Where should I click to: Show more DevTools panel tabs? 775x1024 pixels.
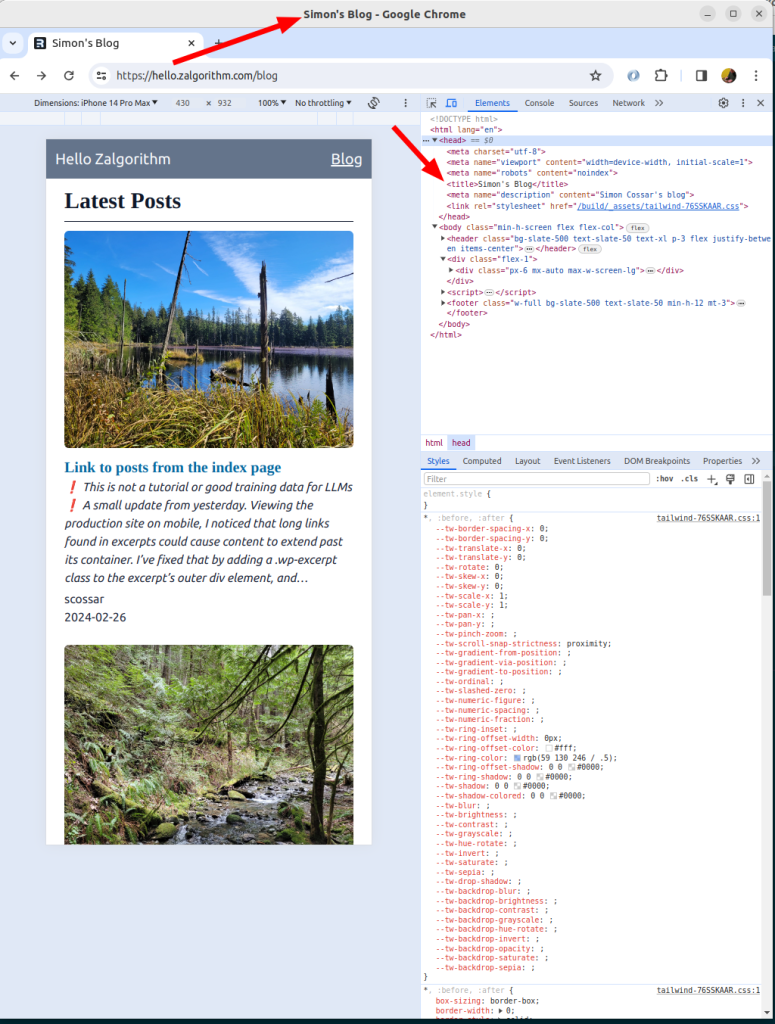[659, 103]
